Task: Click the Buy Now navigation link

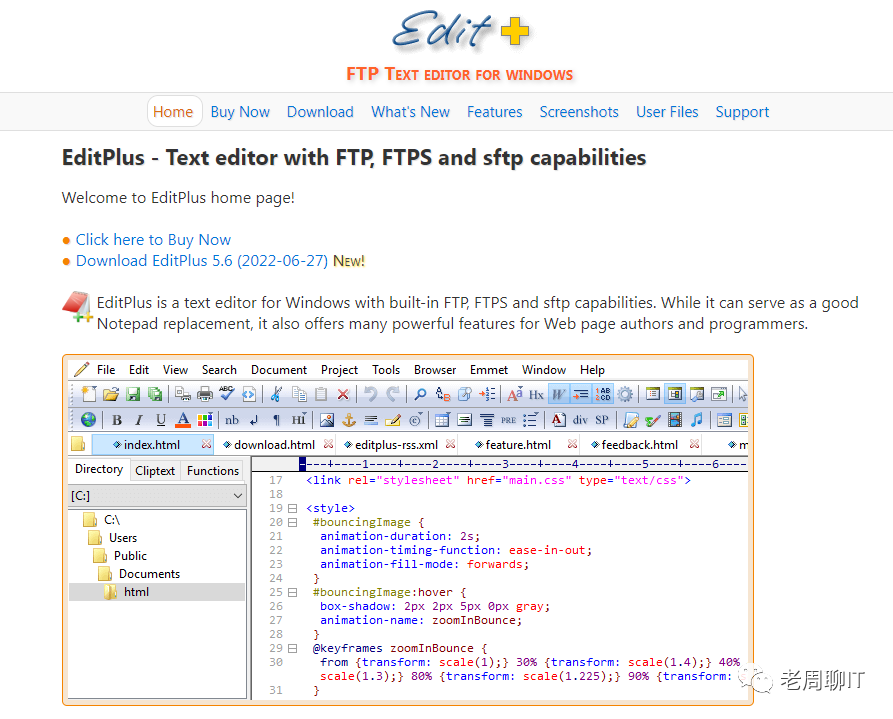Action: [240, 112]
